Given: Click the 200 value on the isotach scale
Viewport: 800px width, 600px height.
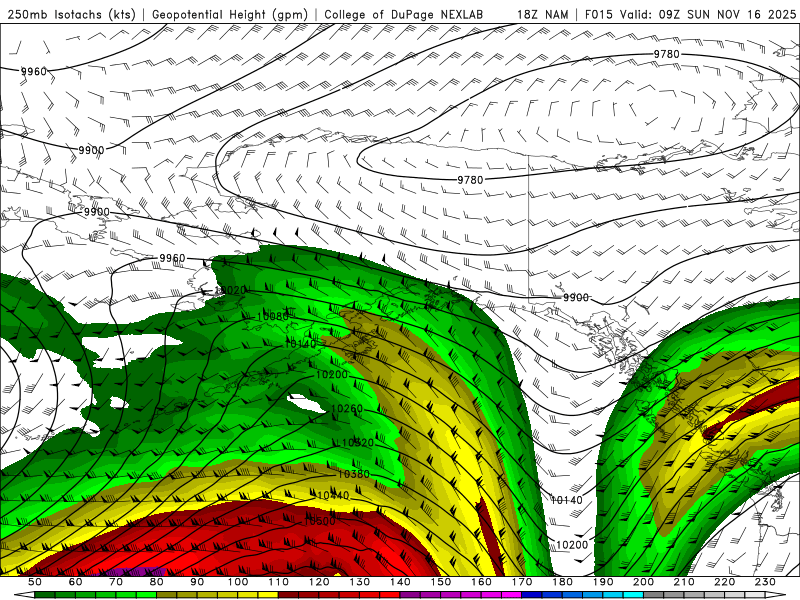Looking at the screenshot, I should click(x=643, y=582).
